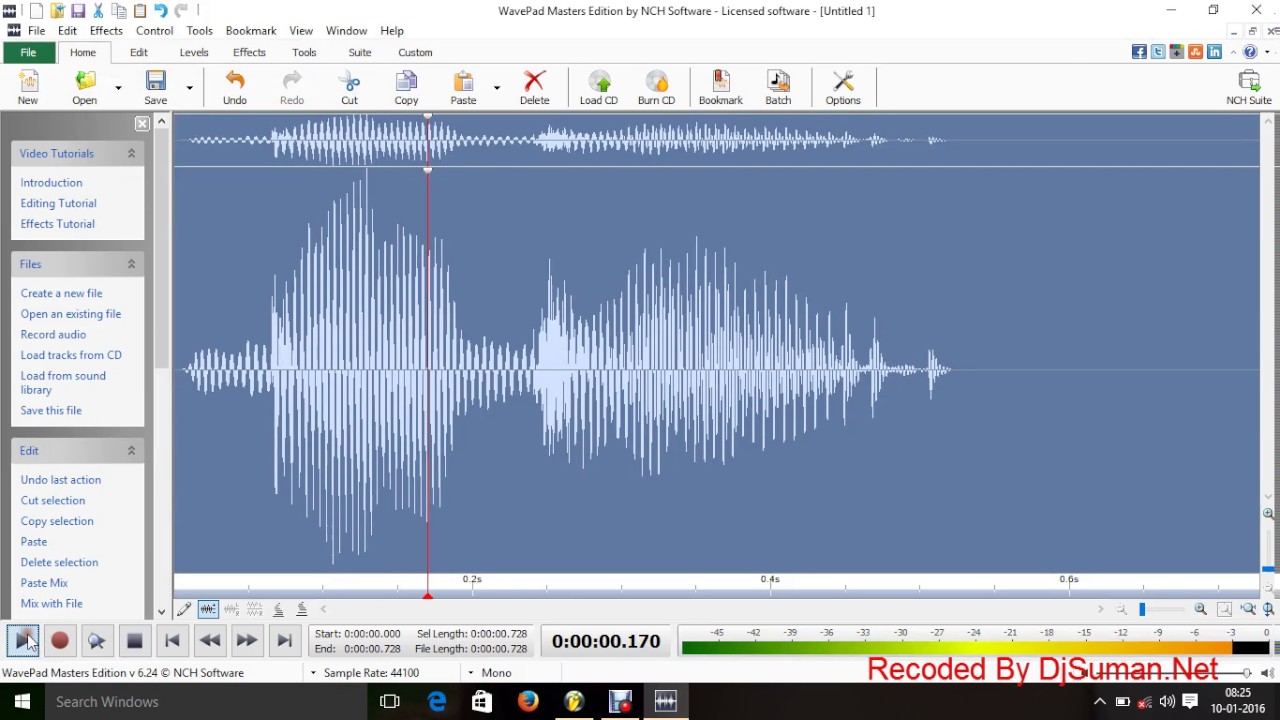Delete the selection with the red X
Image resolution: width=1280 pixels, height=720 pixels.
[x=534, y=87]
